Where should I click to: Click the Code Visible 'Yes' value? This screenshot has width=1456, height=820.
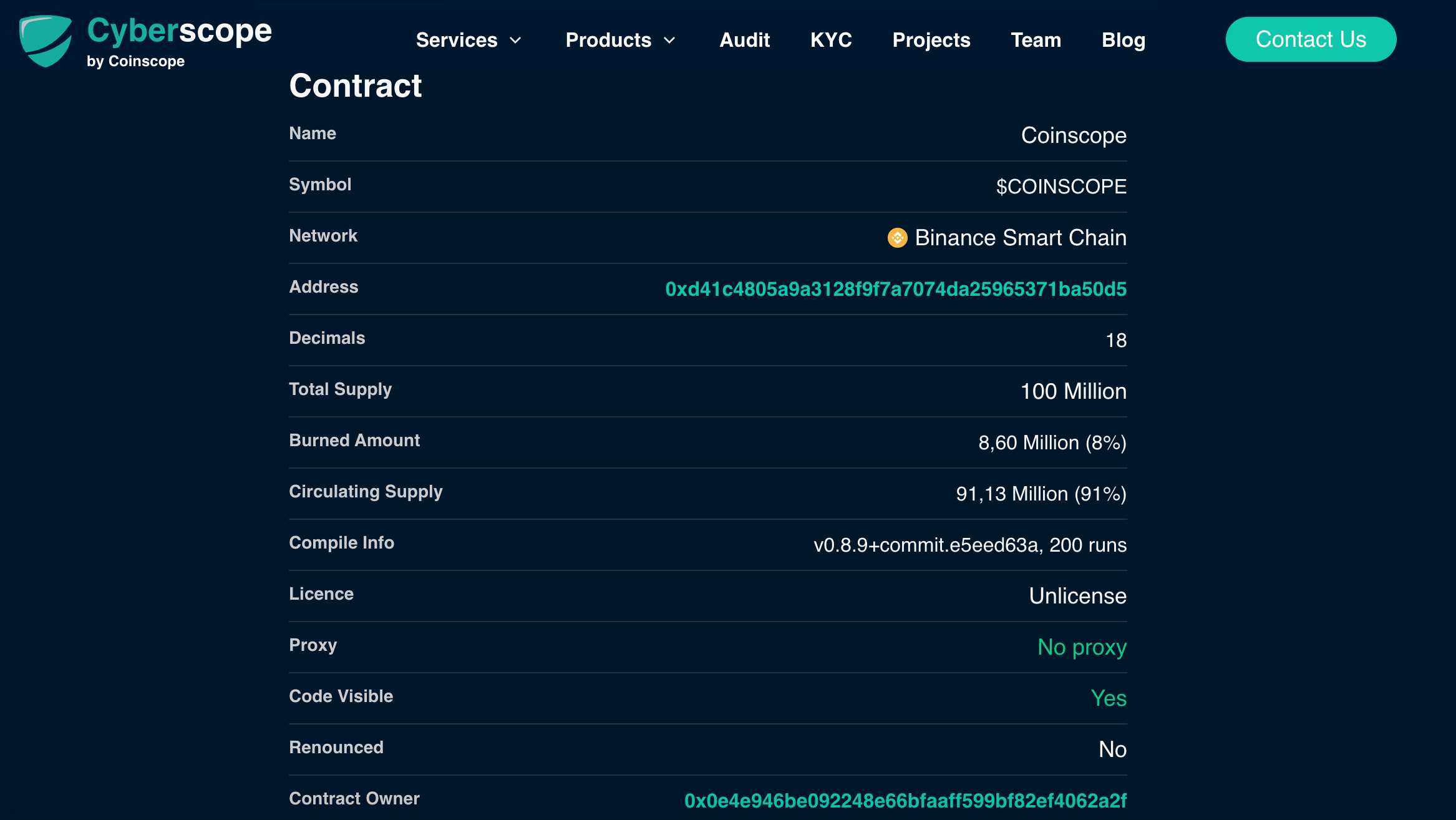tap(1109, 698)
